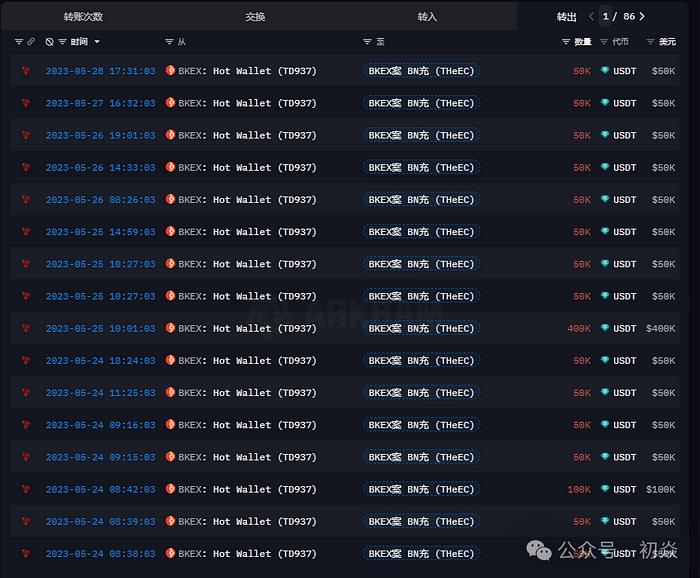
Task: Open transaction 2023-05-26 08:26:03
Action: 100,200
